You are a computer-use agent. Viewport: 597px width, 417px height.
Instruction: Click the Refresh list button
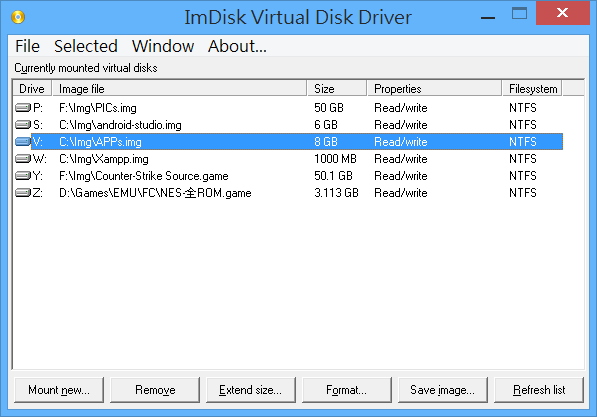pos(539,390)
